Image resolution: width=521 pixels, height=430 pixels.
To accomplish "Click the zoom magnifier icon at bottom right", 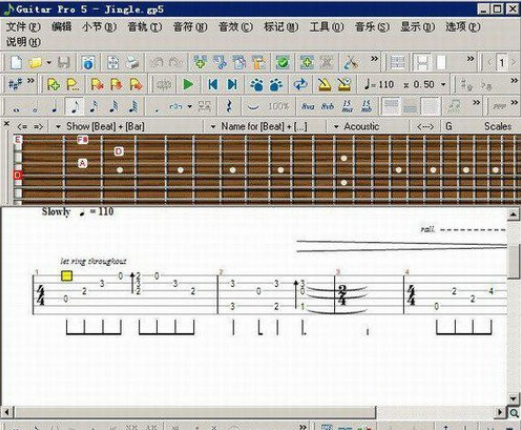I will click(x=514, y=413).
